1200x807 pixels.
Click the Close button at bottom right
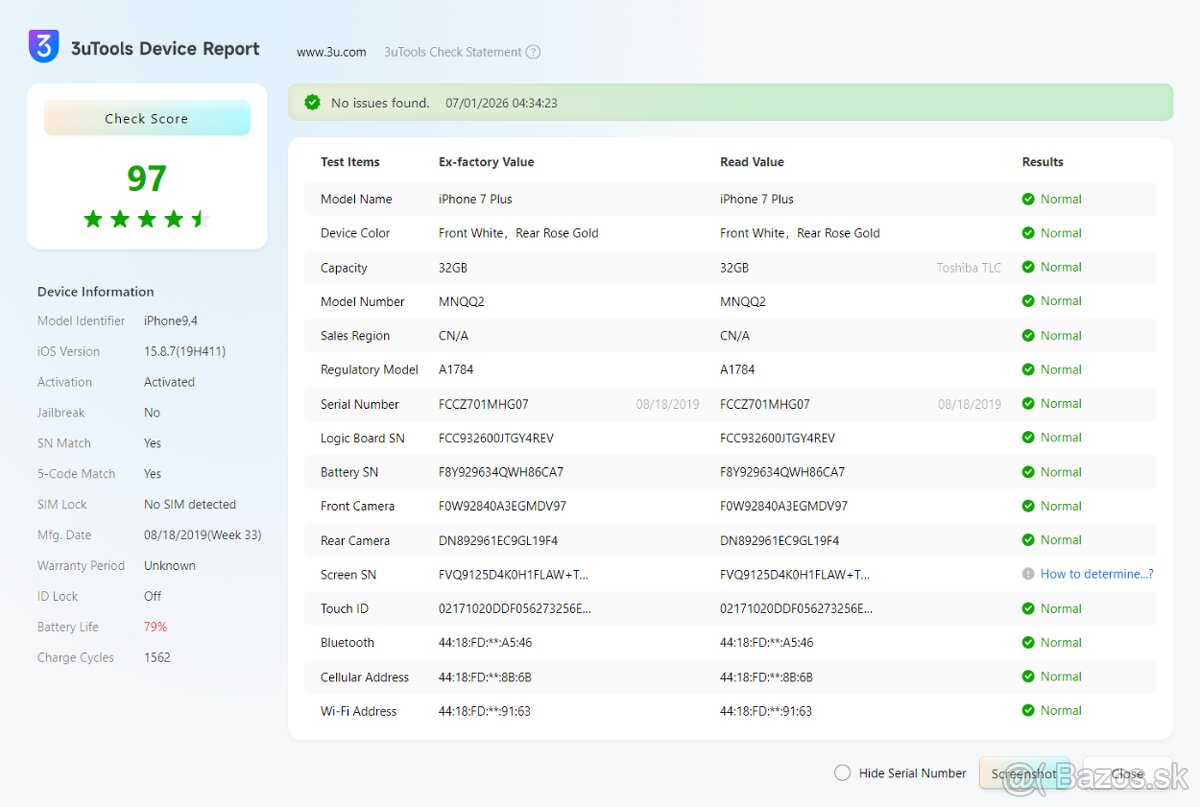(x=1128, y=773)
